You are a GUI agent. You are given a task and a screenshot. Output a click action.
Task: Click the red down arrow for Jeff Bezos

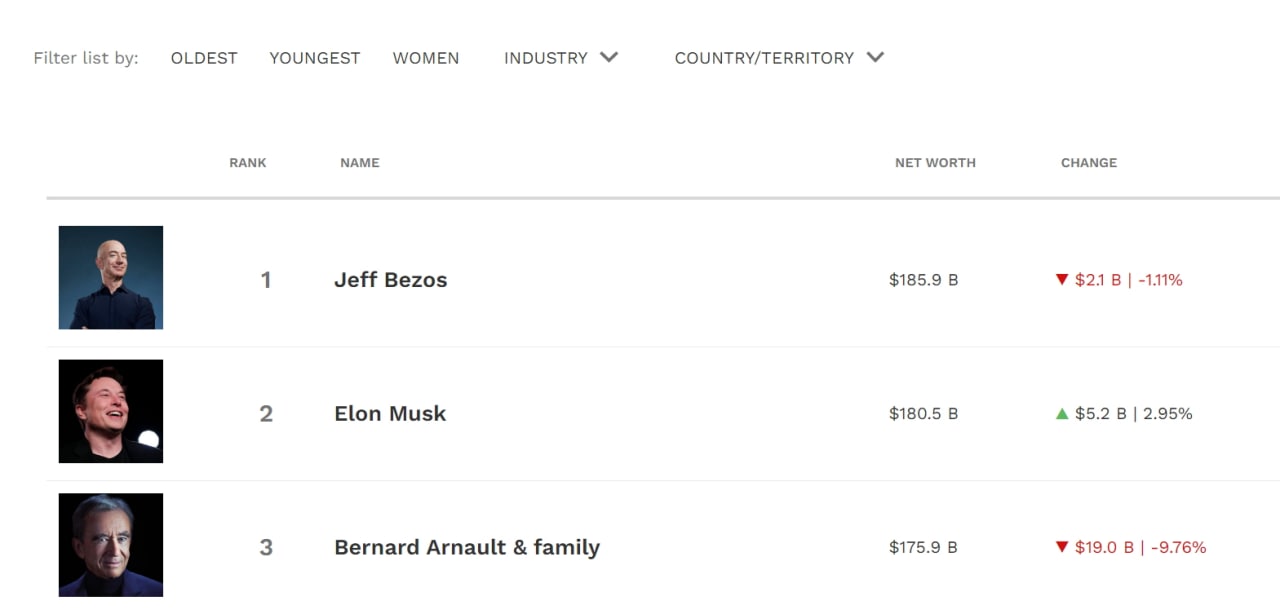tap(1062, 280)
